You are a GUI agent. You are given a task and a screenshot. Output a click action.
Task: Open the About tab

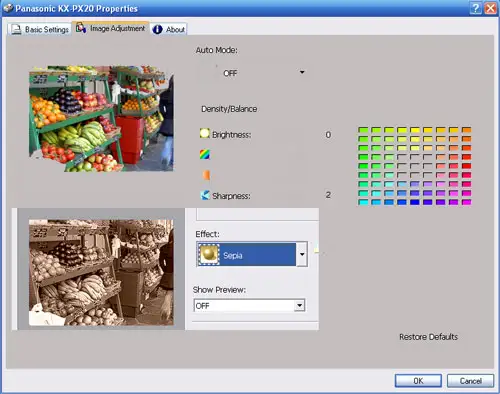click(x=169, y=29)
